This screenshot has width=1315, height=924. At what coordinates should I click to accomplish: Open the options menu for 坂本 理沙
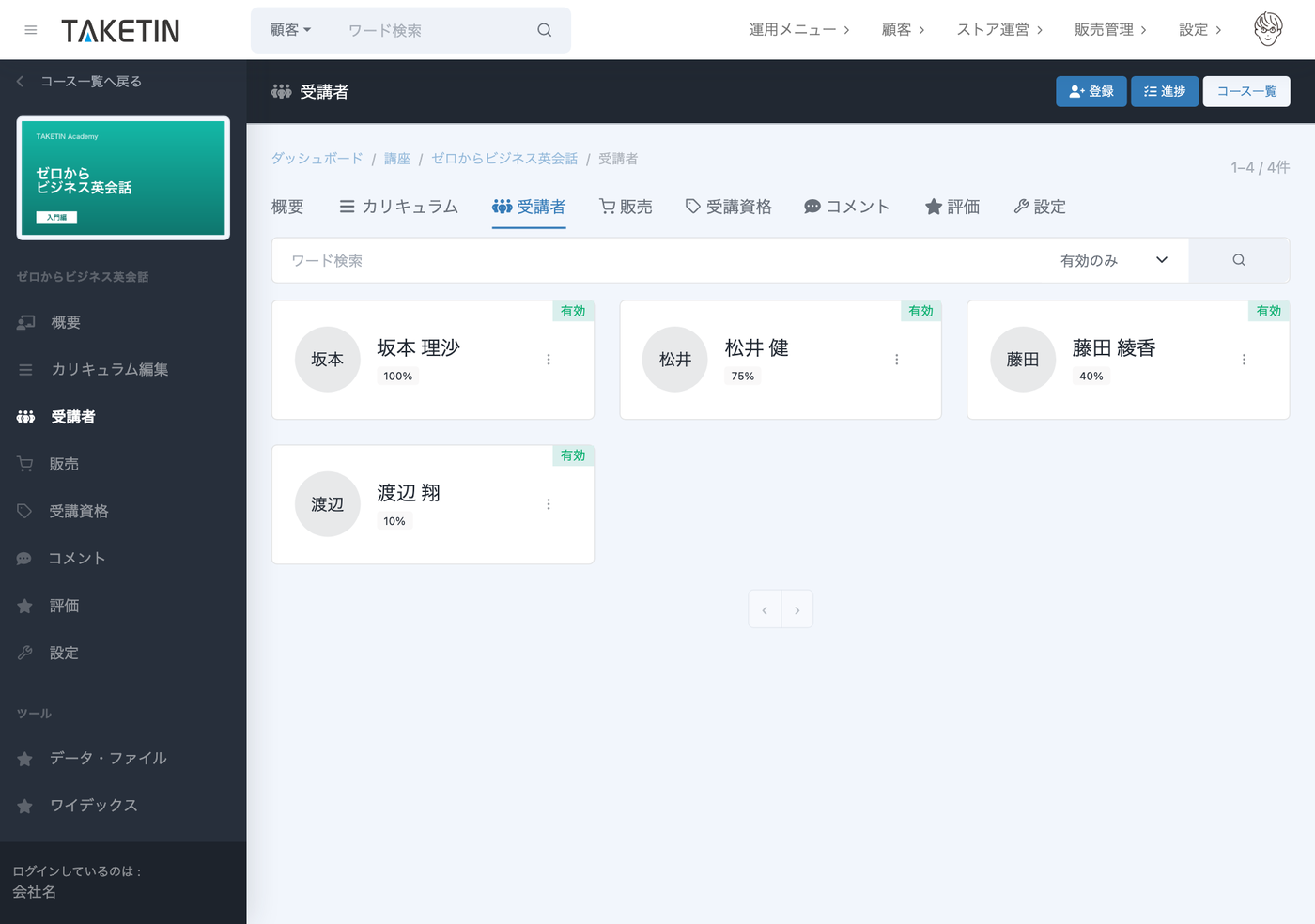tap(549, 360)
